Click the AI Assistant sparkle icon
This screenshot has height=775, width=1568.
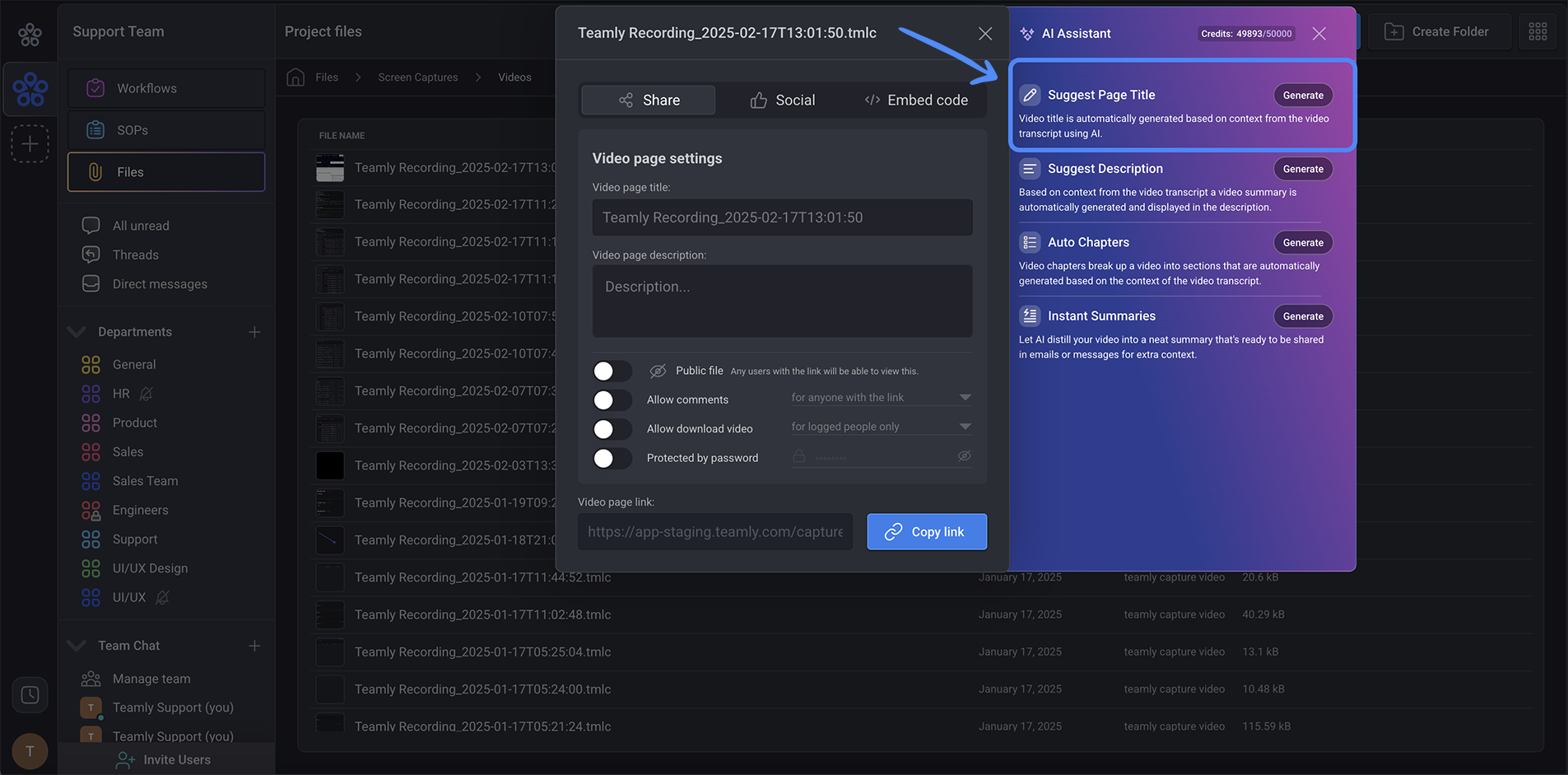tap(1027, 34)
